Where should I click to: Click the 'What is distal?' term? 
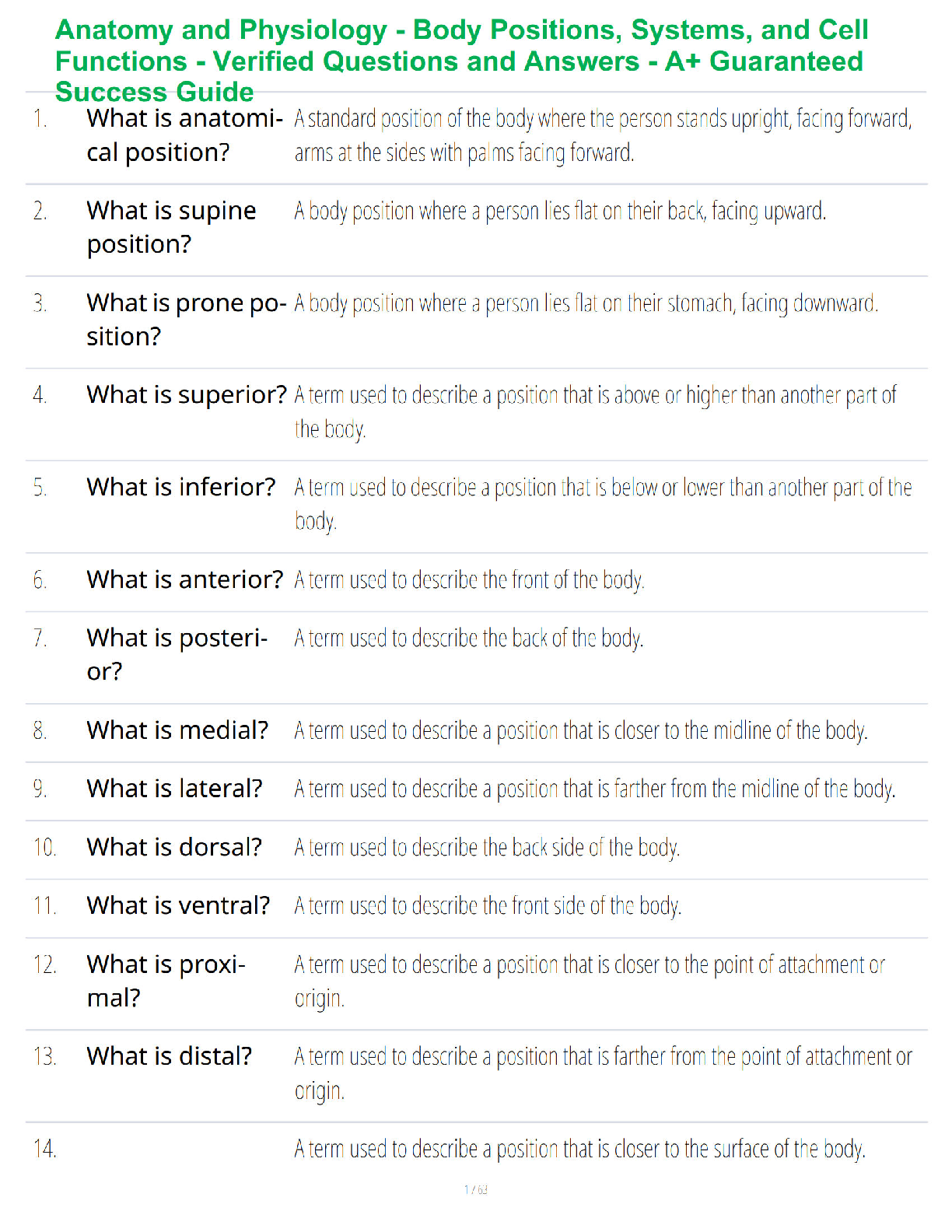click(x=170, y=1057)
